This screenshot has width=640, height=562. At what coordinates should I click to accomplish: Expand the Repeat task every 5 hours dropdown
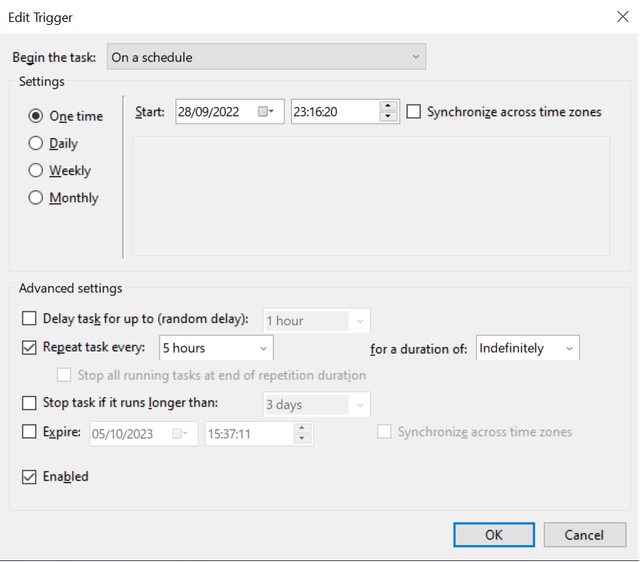click(216, 348)
